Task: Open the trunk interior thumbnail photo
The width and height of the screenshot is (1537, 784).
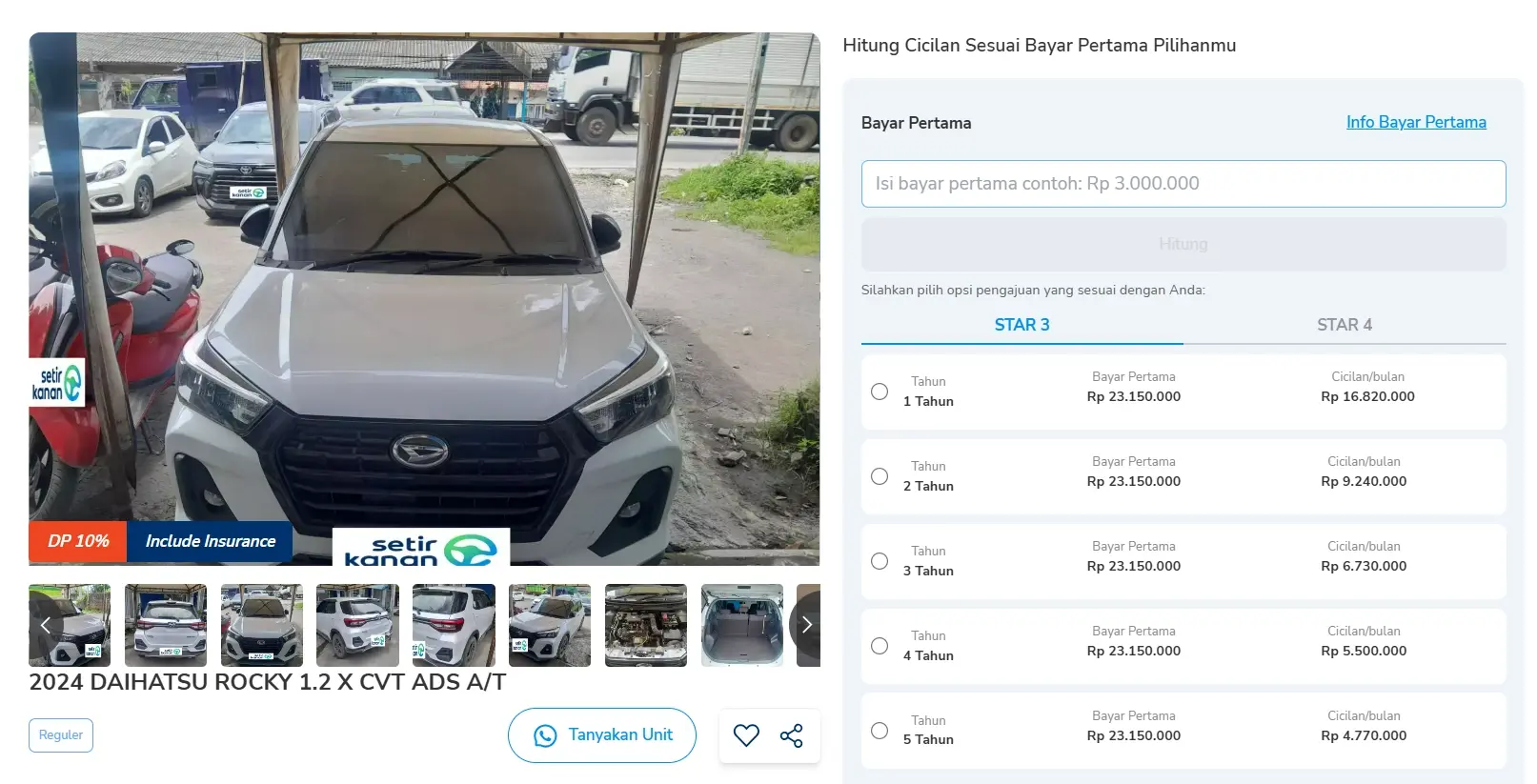Action: pos(742,625)
